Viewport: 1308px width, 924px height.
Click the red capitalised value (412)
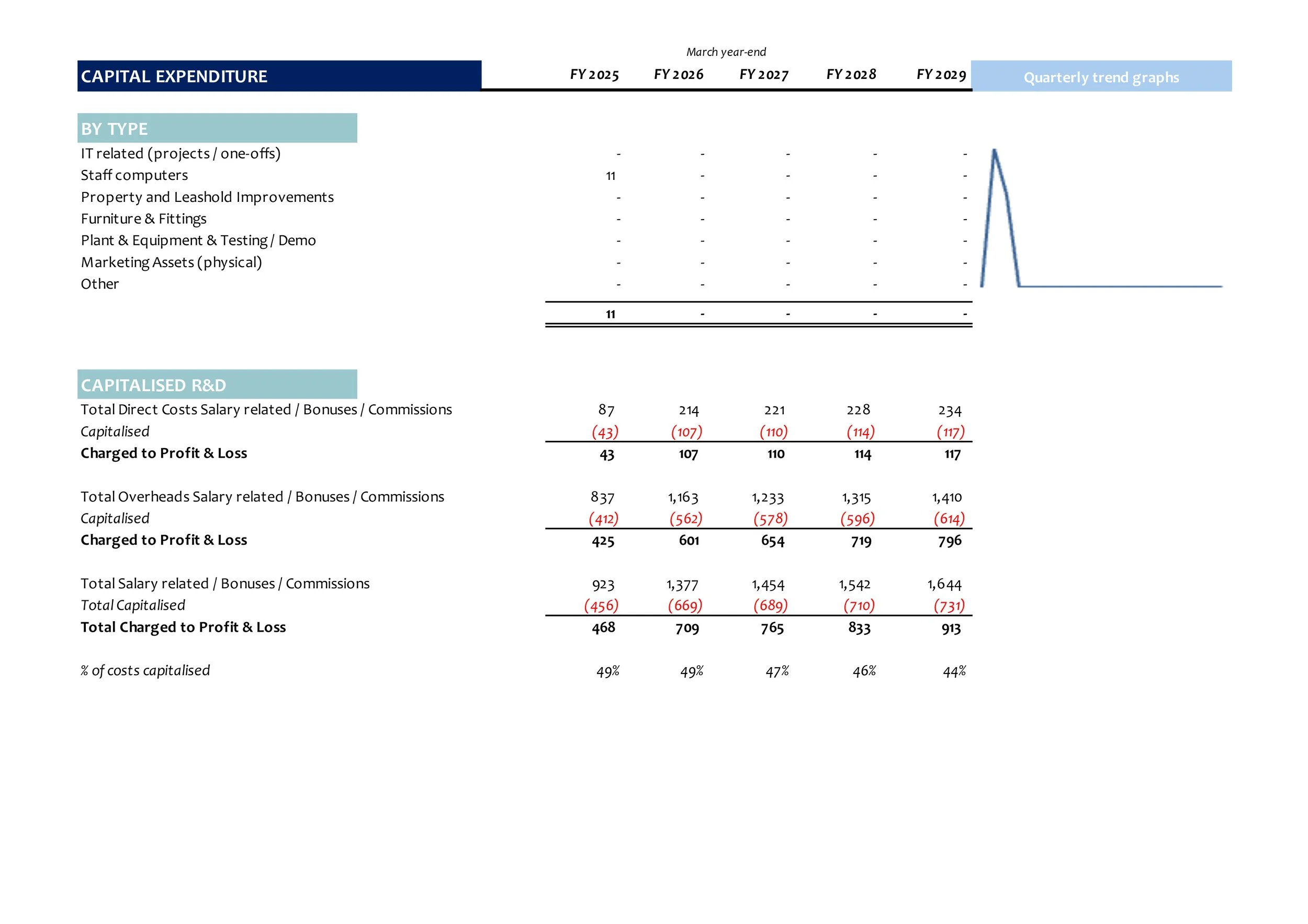(603, 519)
